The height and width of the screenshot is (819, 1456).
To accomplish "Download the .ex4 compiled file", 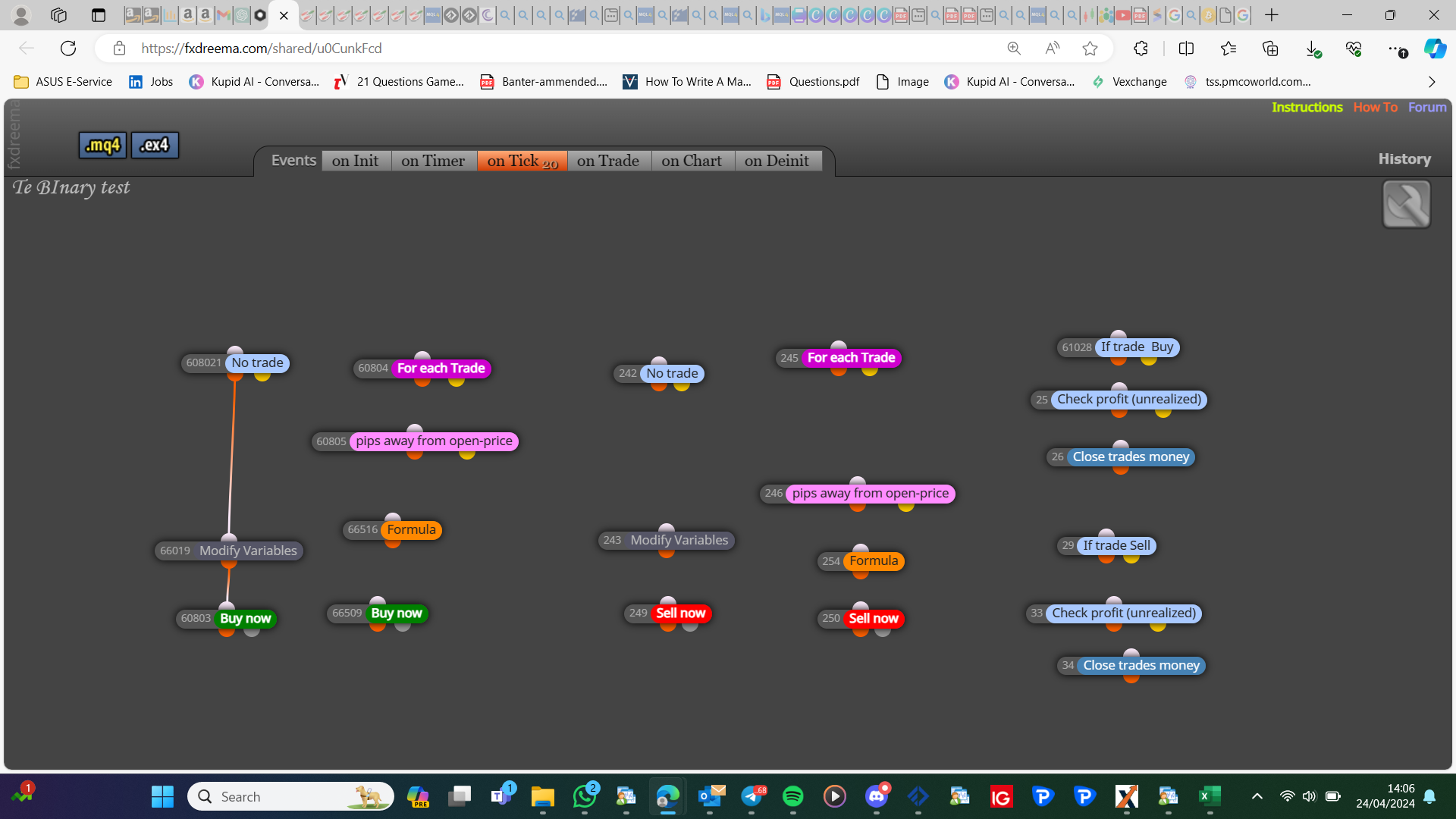I will (x=155, y=145).
